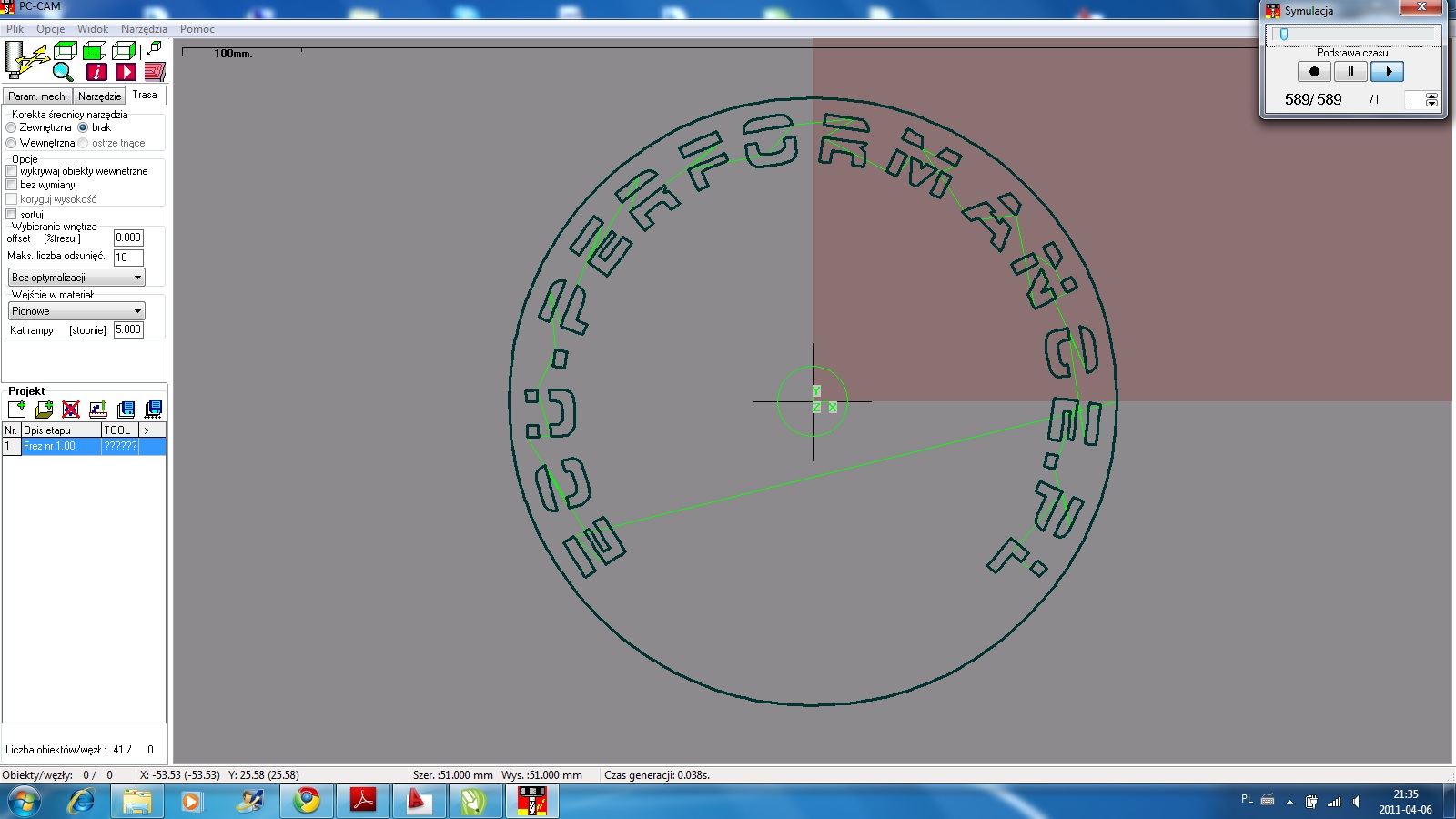Open Pionowe material entry dropdown
Image resolution: width=1456 pixels, height=819 pixels.
pyautogui.click(x=76, y=311)
